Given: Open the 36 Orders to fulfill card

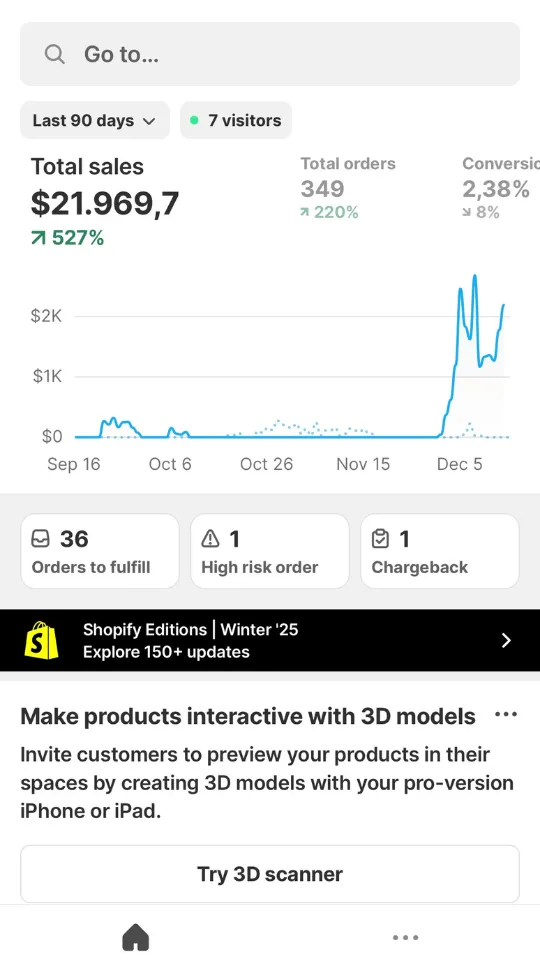Looking at the screenshot, I should (x=100, y=551).
